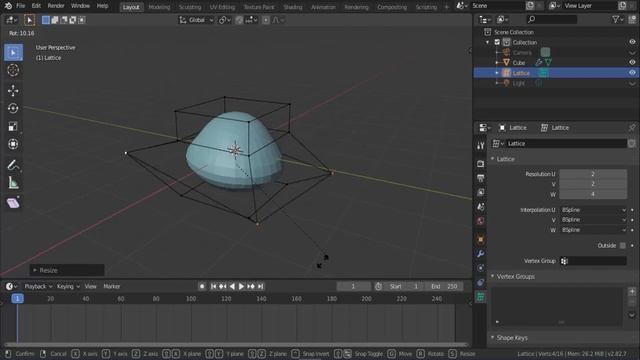Open the Keying dropdown menu
This screenshot has height=360, width=640.
[68, 287]
